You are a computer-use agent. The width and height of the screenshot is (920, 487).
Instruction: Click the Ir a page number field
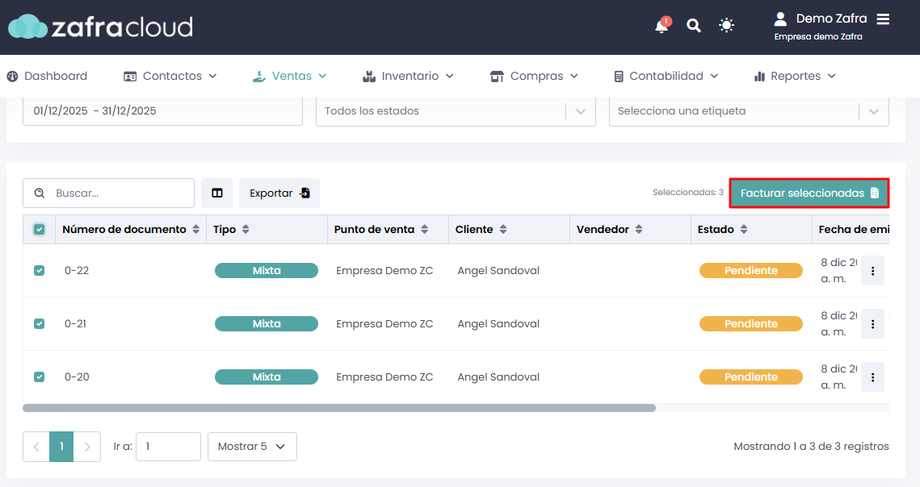pyautogui.click(x=168, y=447)
